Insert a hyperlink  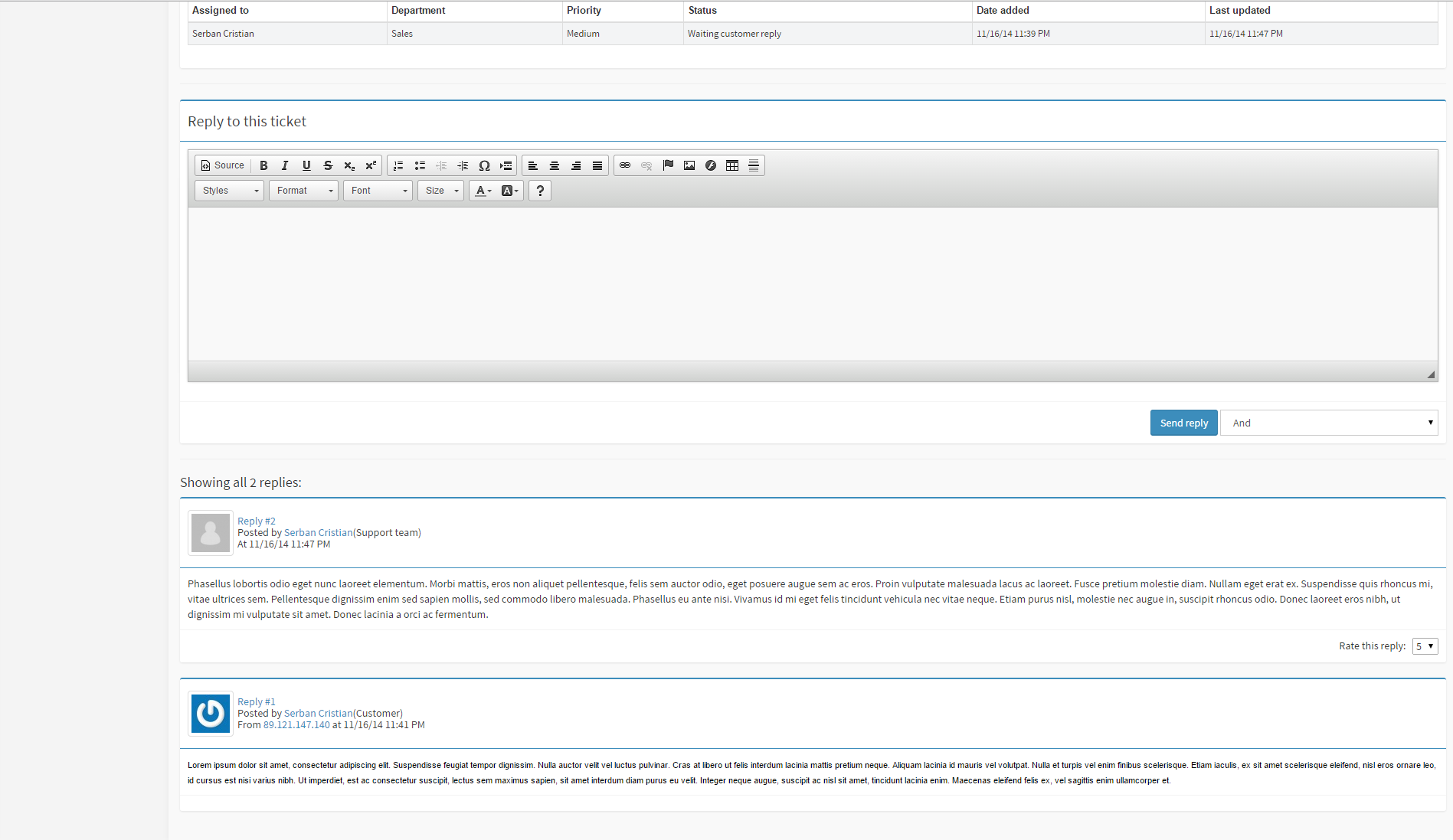click(x=625, y=165)
